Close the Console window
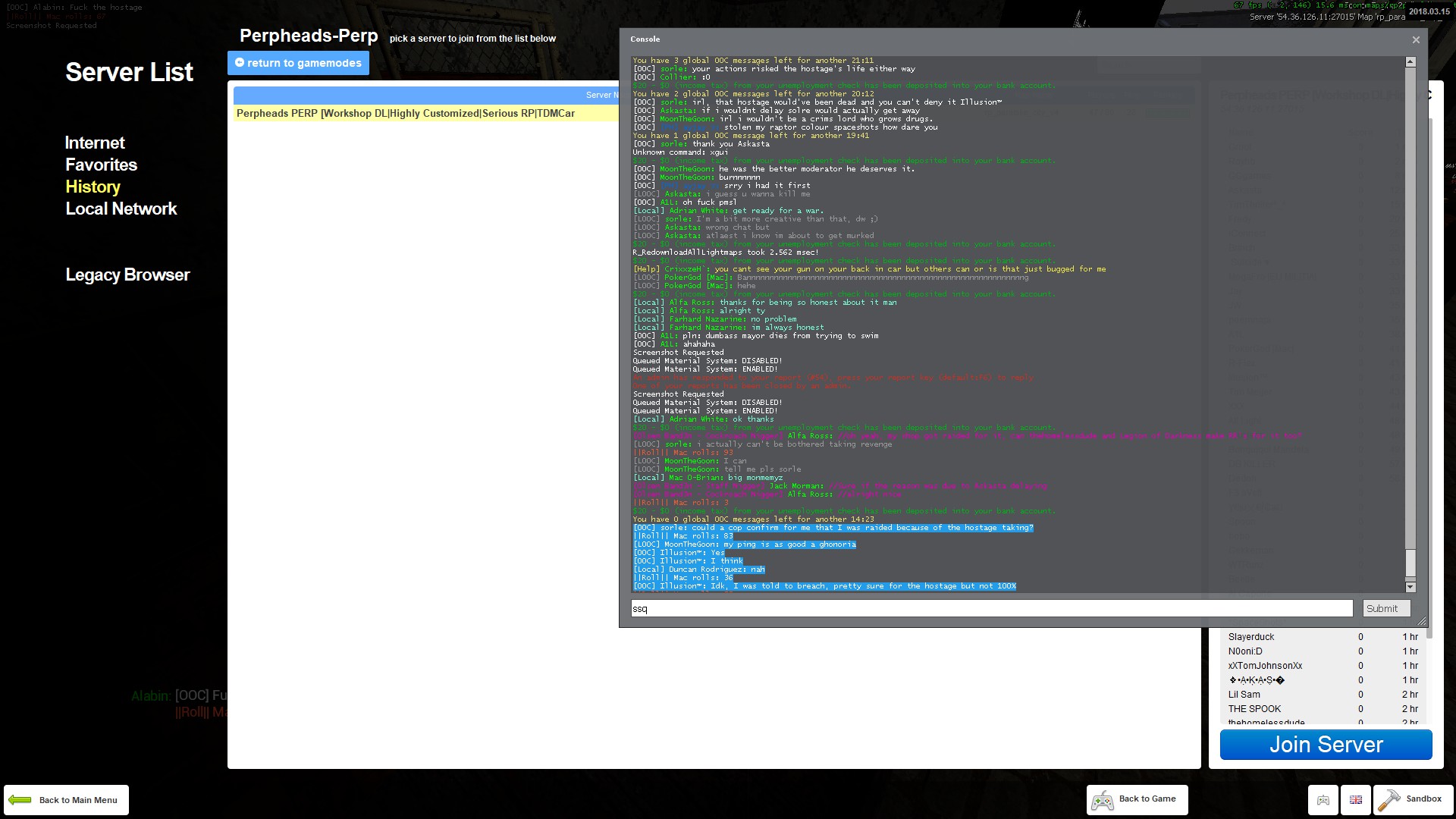Screen dimensions: 1456x819 point(1416,39)
